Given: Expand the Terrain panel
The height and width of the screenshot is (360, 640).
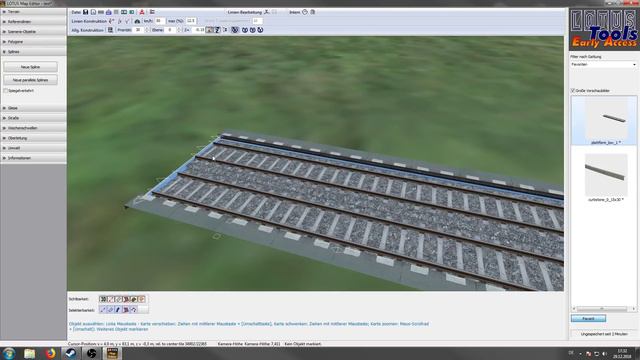Looking at the screenshot, I should pos(33,12).
